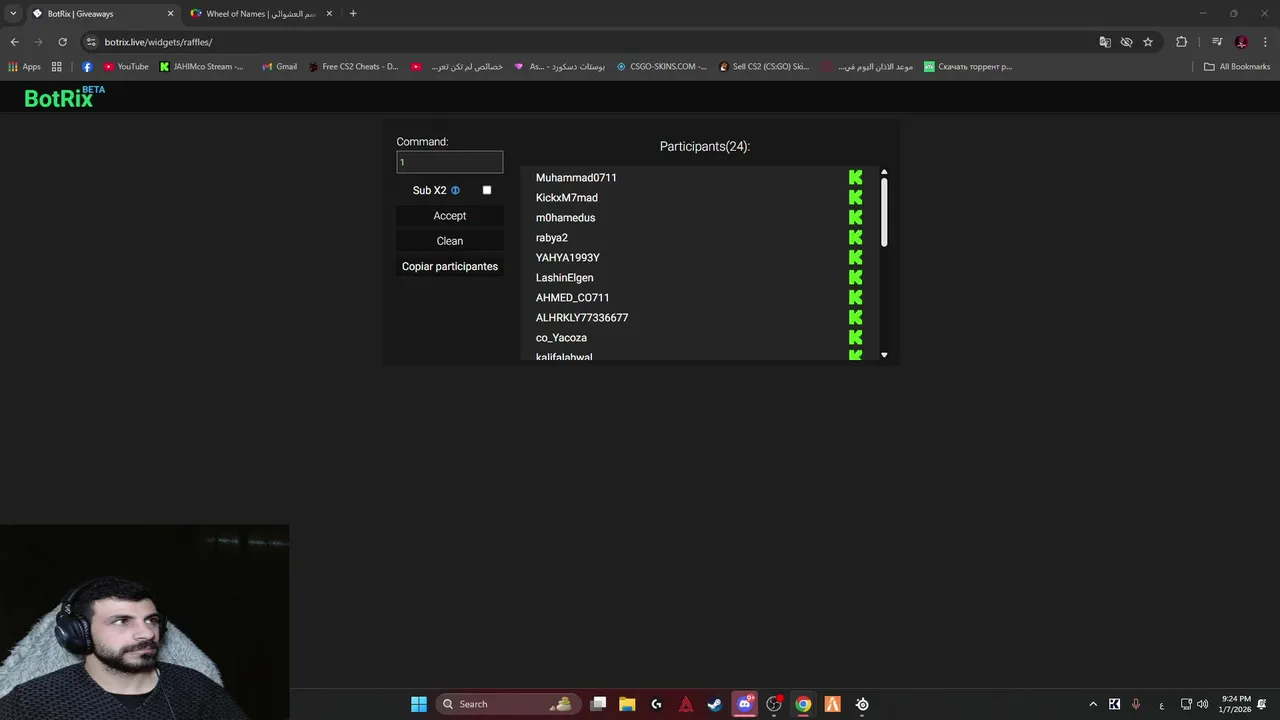The height and width of the screenshot is (720, 1280).
Task: Open Discord from the taskbar
Action: coord(744,704)
